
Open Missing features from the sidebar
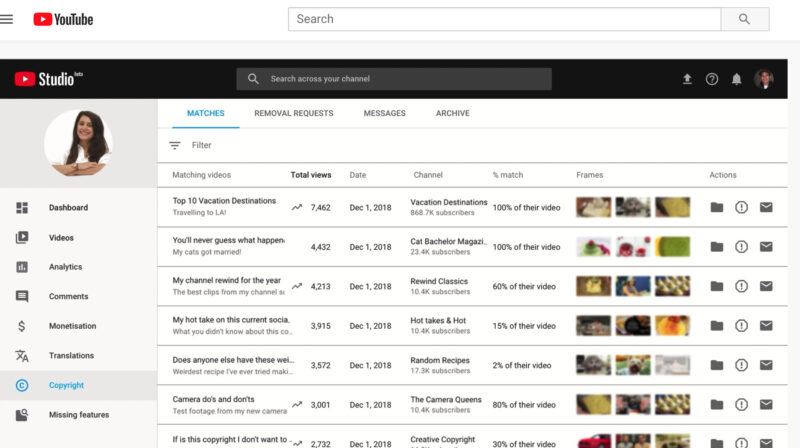79,415
